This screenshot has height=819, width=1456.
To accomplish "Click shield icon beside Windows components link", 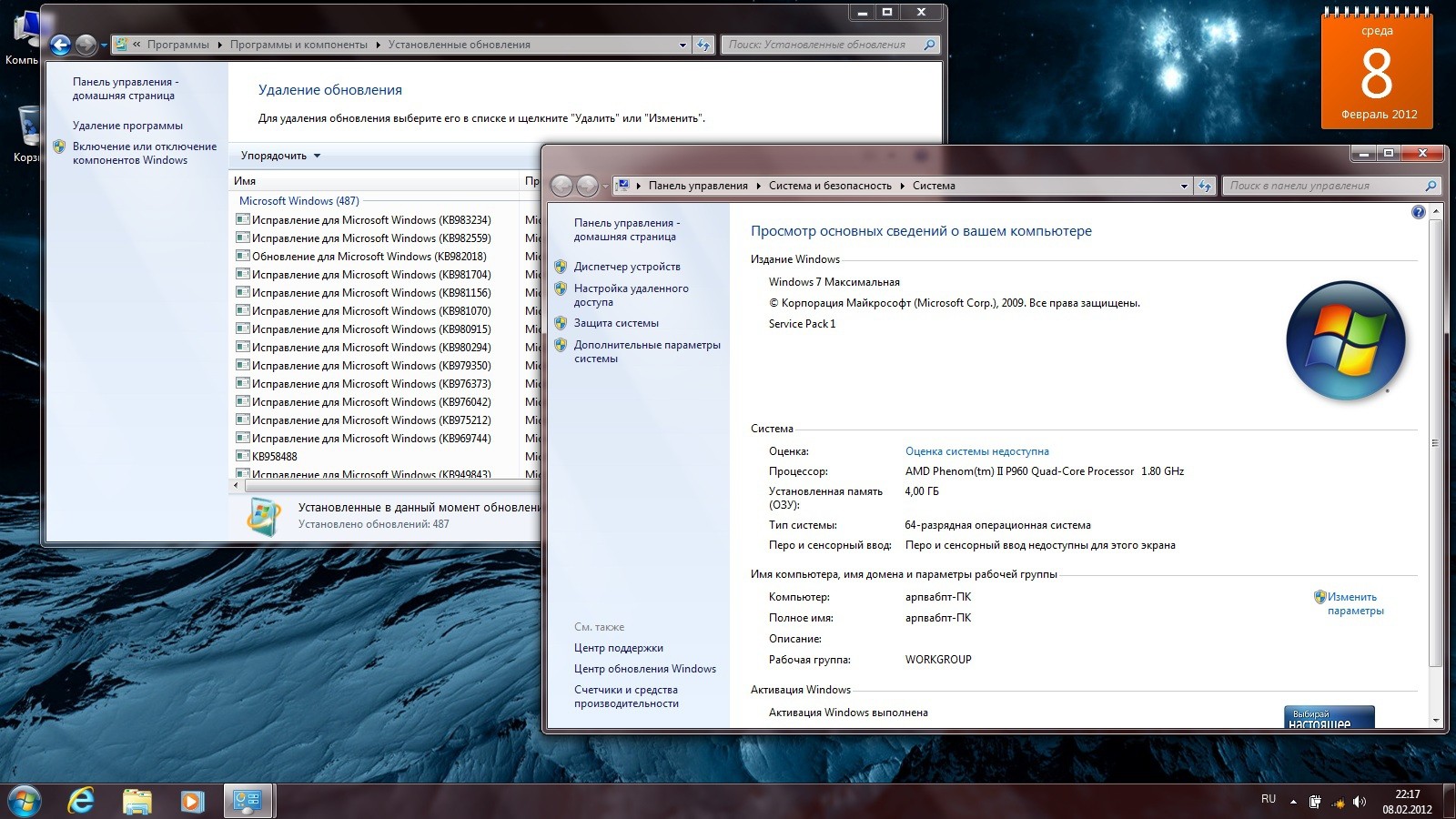I will (x=60, y=147).
